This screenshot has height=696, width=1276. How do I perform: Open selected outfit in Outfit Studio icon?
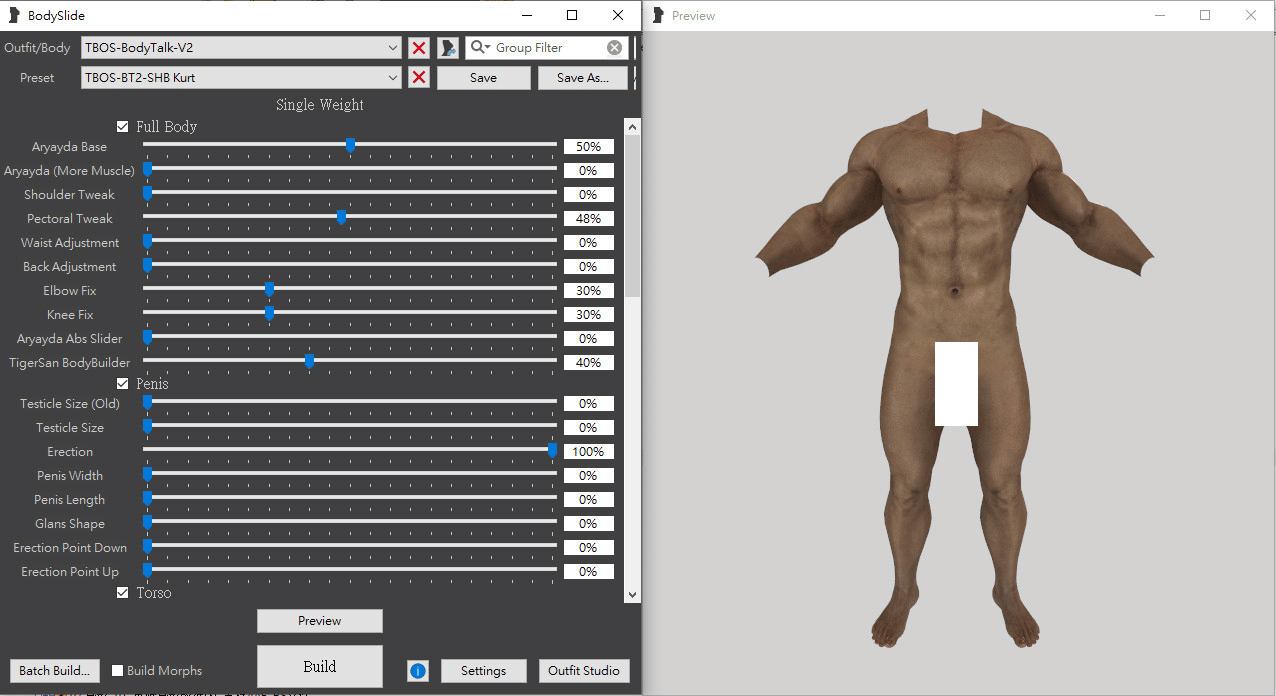(448, 47)
